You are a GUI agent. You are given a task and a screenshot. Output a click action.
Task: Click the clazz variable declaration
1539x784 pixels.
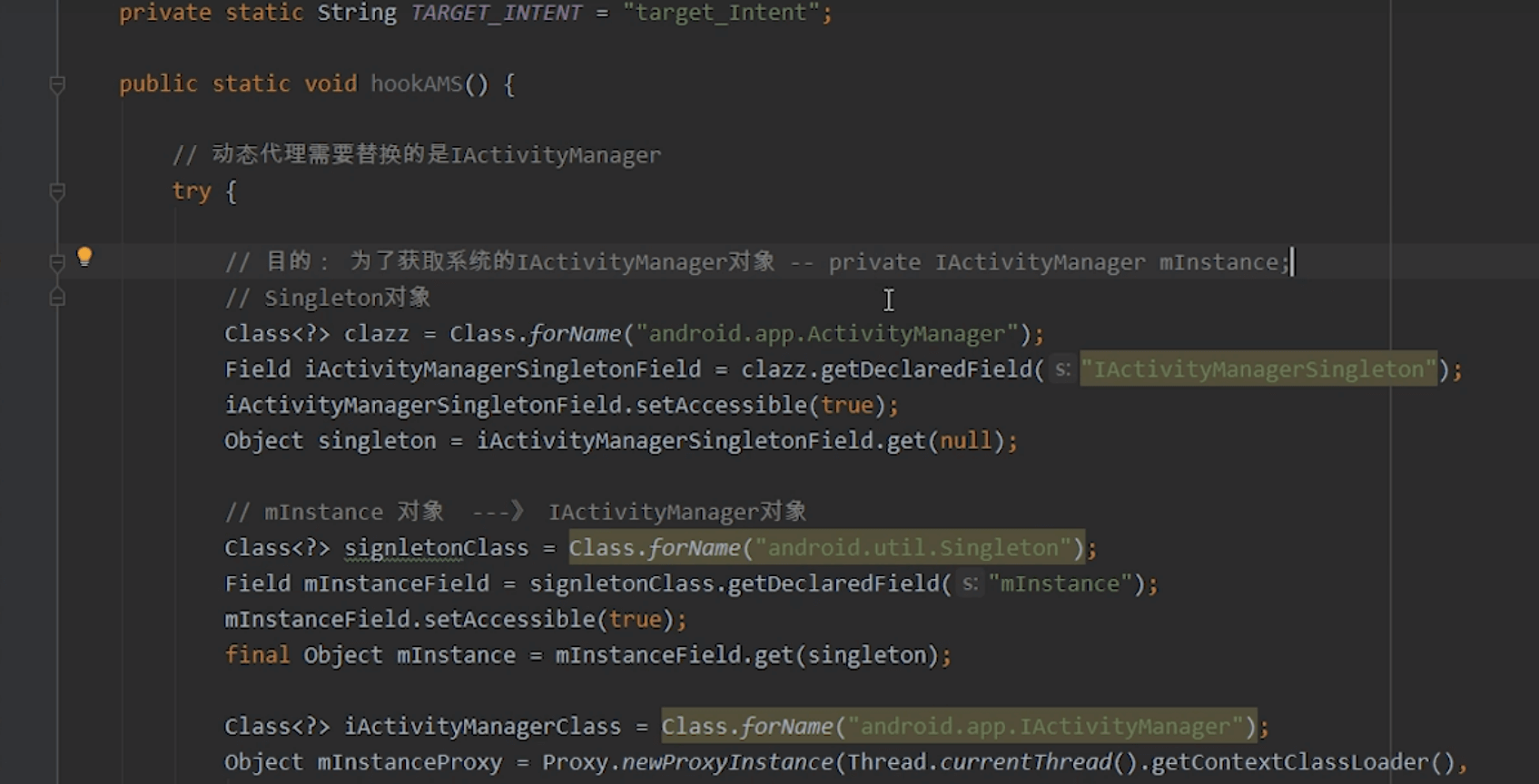(377, 334)
